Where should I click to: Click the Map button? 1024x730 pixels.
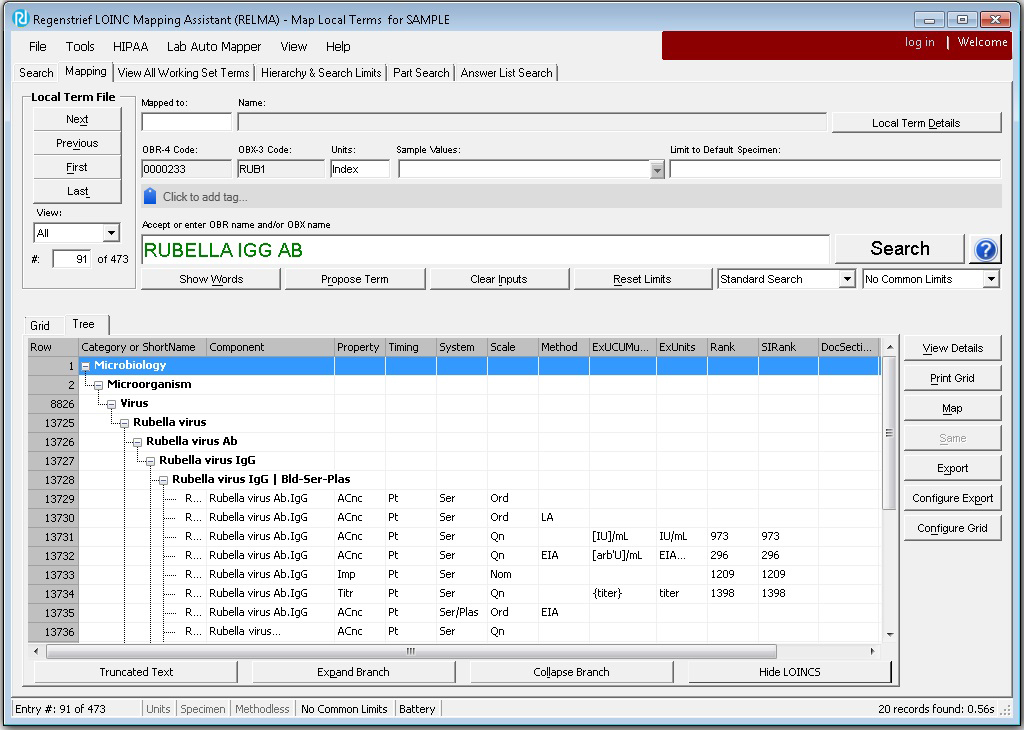pos(952,408)
